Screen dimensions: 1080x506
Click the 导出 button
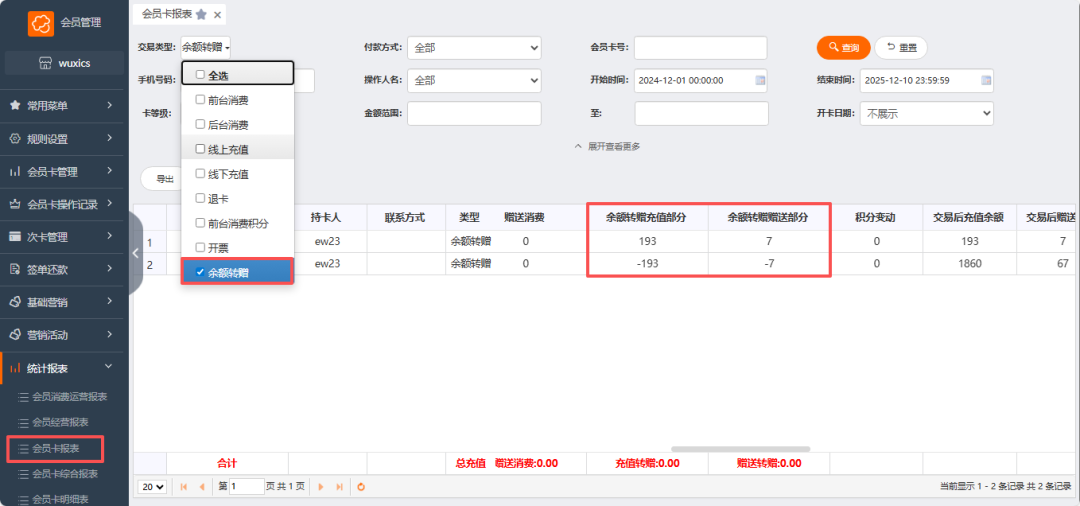click(163, 179)
